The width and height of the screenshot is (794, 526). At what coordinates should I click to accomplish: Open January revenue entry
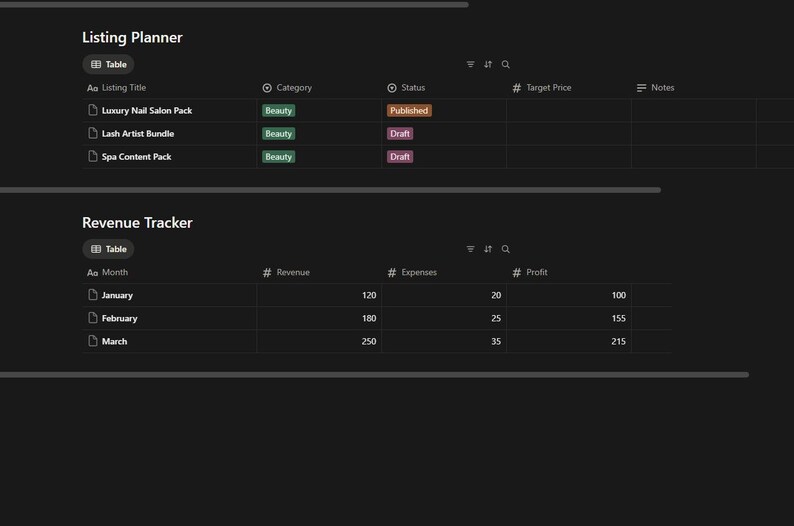(x=117, y=295)
